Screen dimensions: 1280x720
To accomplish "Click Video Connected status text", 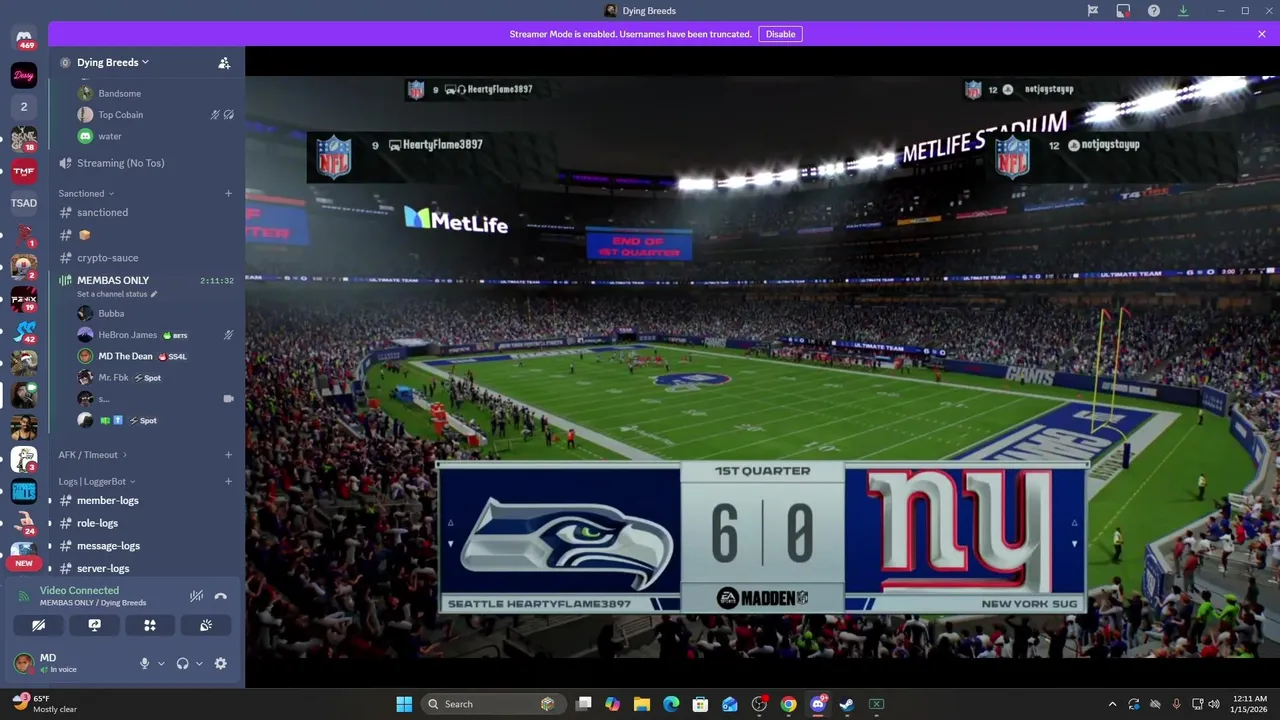I will tap(79, 591).
